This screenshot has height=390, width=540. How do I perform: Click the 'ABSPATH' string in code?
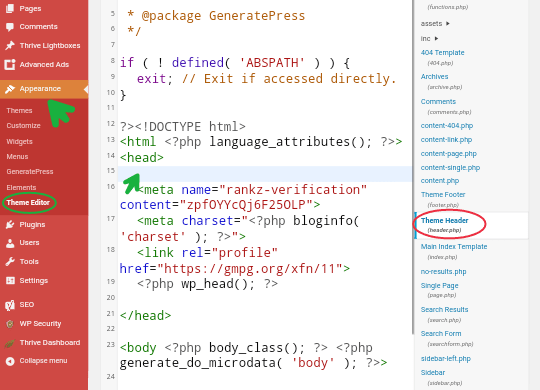[272, 63]
